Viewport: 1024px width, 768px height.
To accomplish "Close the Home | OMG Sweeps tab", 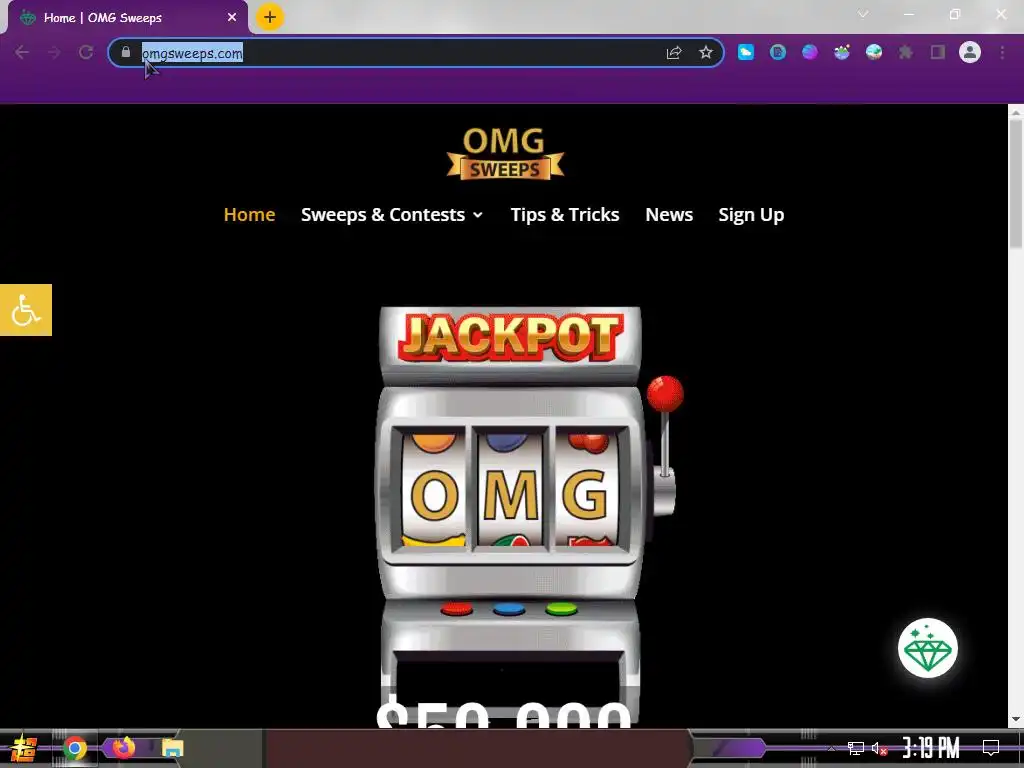I will pyautogui.click(x=232, y=18).
